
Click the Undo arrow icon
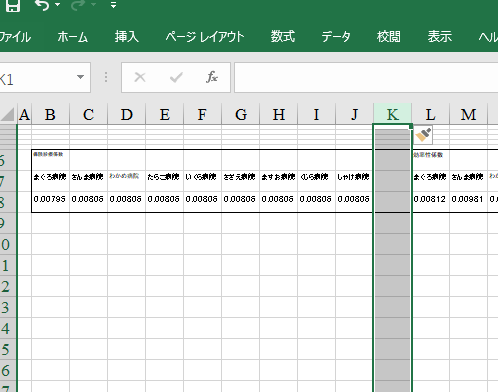point(42,5)
